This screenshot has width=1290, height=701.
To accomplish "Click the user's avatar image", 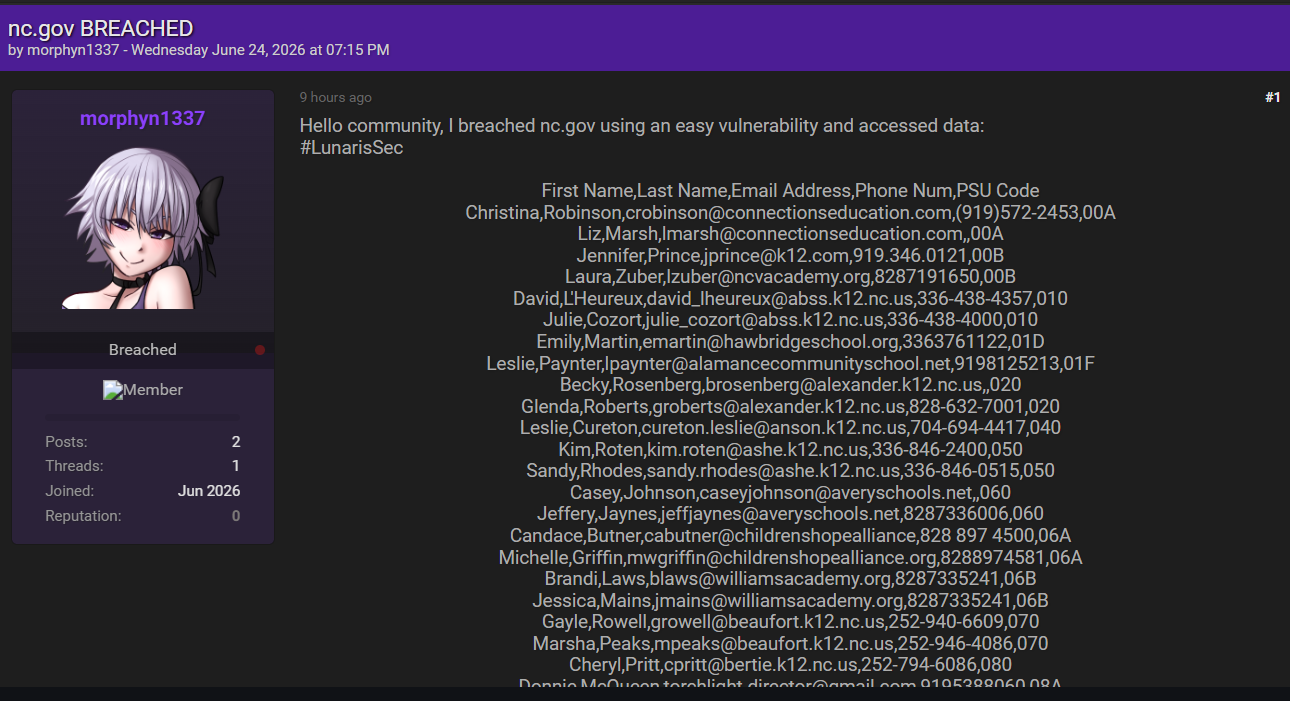I will 143,229.
